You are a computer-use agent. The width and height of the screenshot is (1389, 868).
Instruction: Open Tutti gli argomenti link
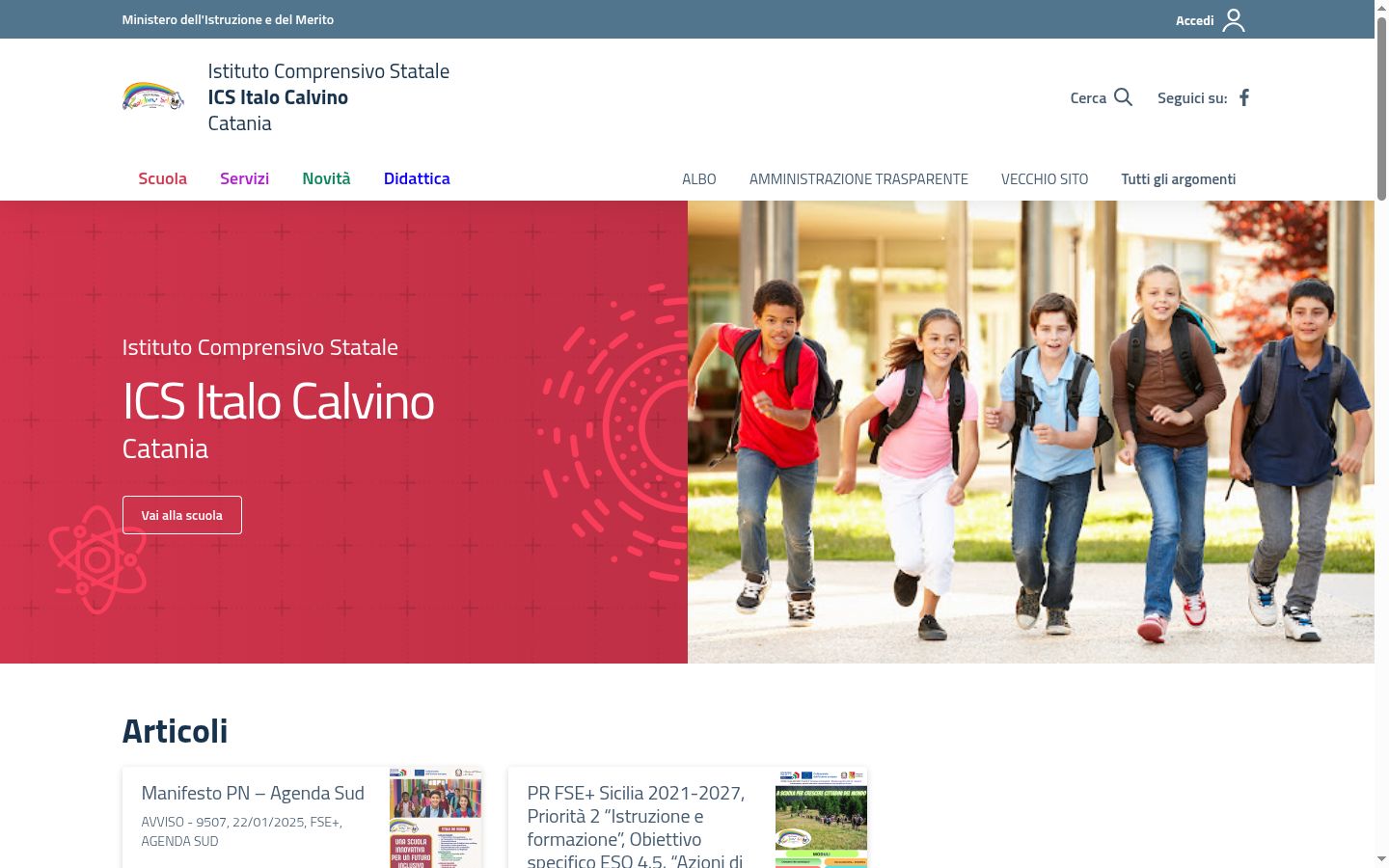point(1178,179)
